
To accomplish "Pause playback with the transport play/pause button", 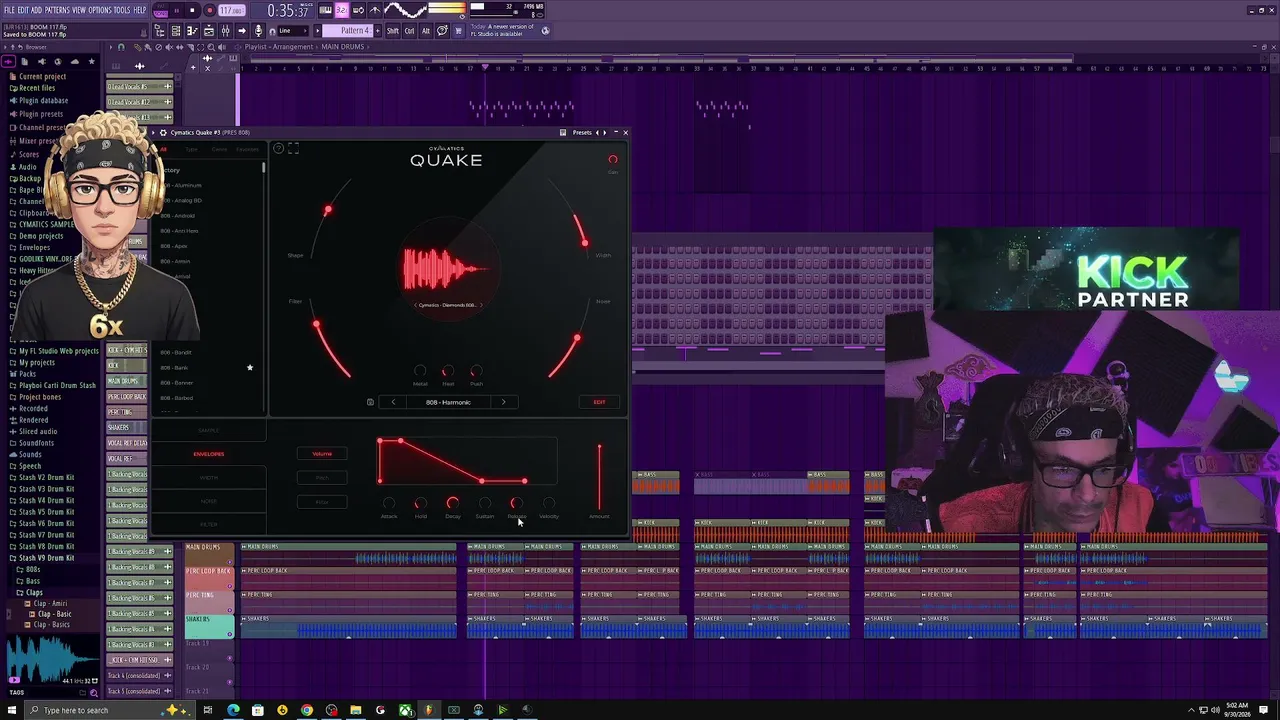I will pos(176,10).
